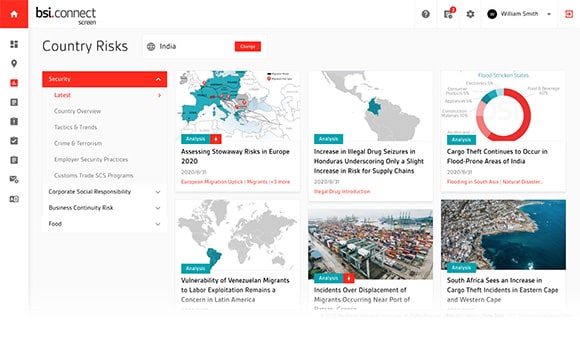Open the settings gear icon
This screenshot has width=580, height=360.
click(x=470, y=14)
